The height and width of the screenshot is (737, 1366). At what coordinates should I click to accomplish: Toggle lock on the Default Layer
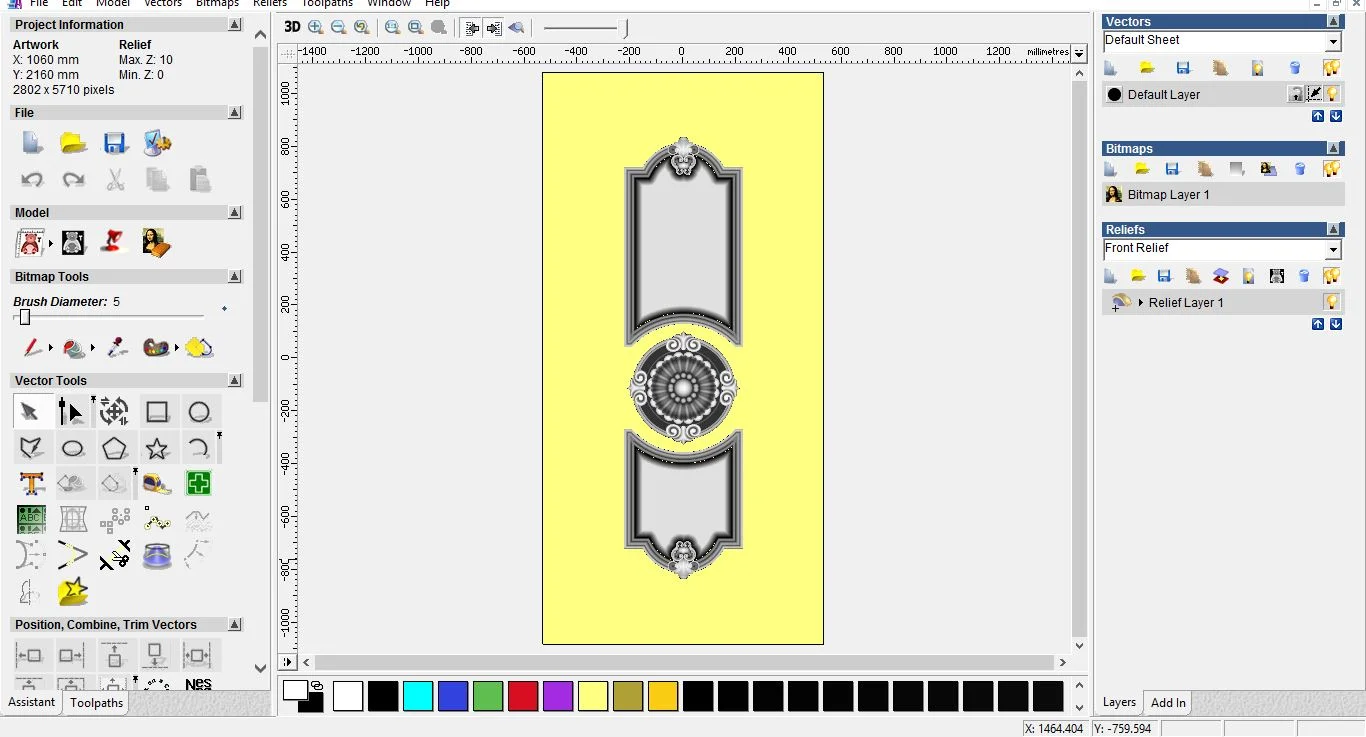click(x=1296, y=94)
